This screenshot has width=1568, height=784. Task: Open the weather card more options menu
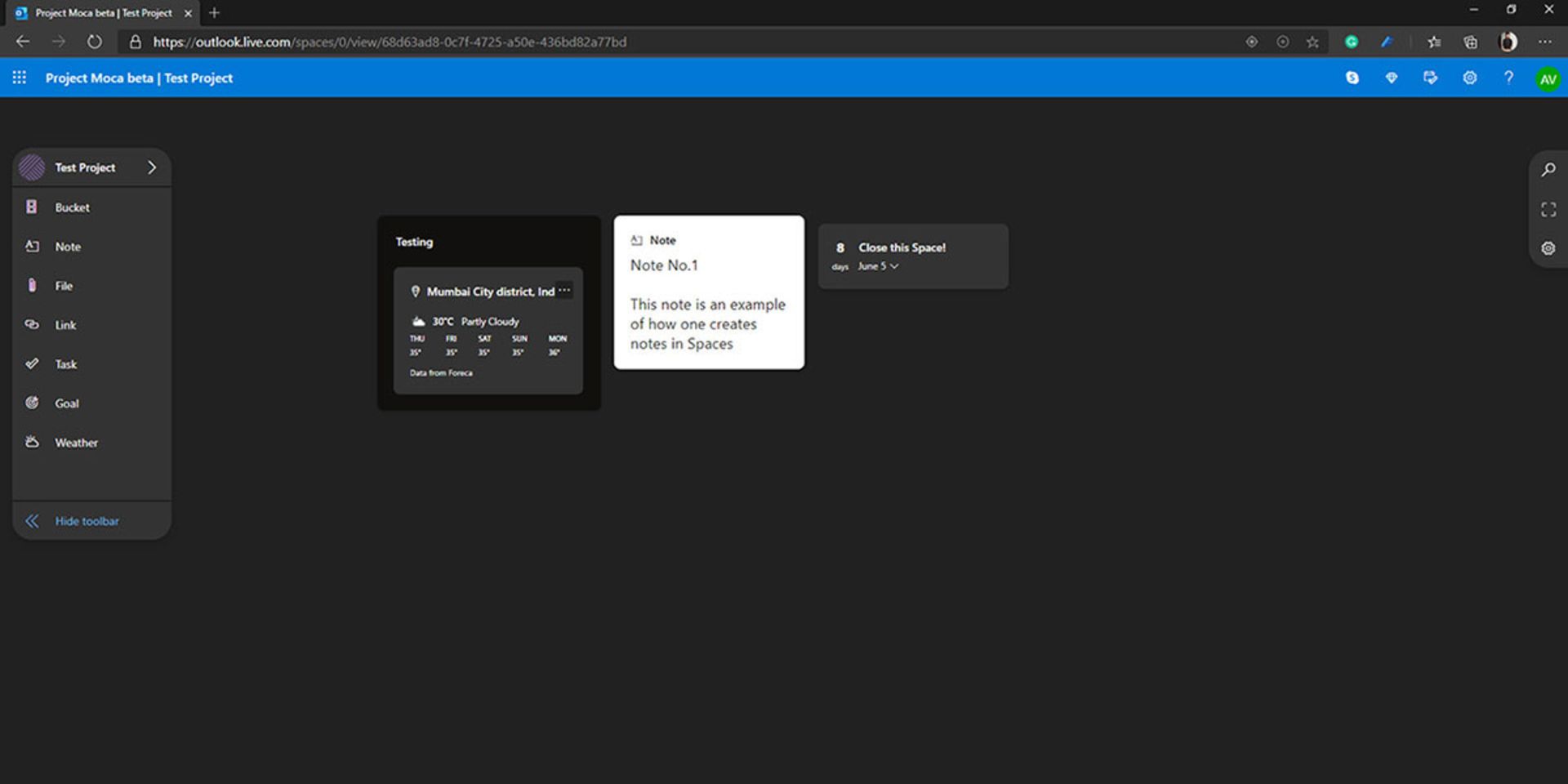(x=563, y=290)
